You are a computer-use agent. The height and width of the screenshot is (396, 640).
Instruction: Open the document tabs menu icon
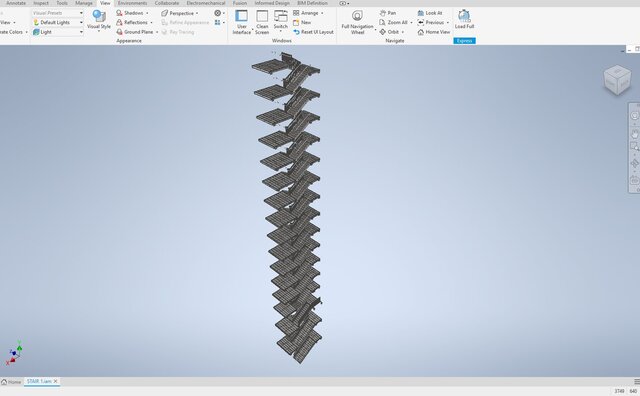637,382
